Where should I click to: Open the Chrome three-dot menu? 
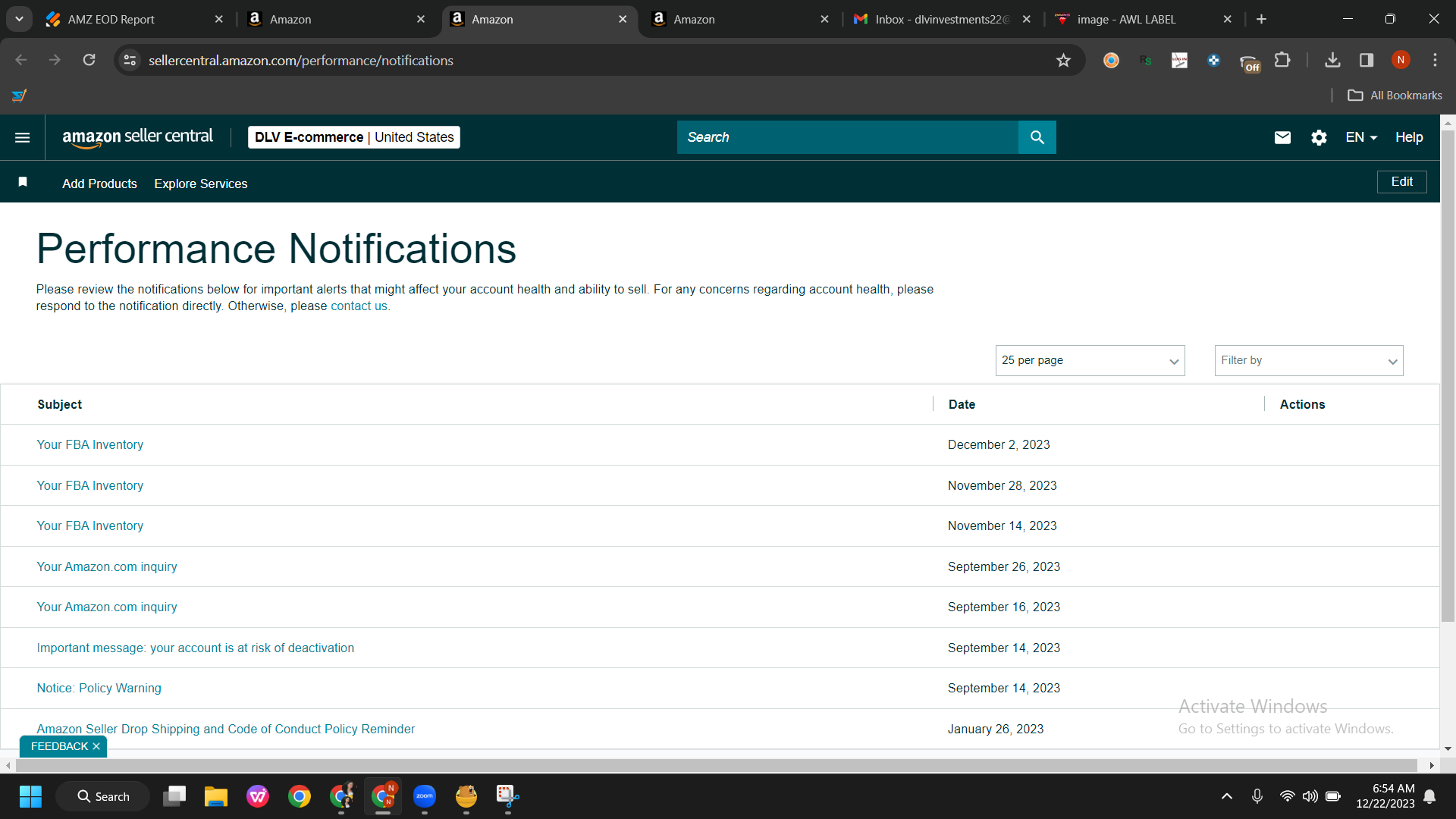[x=1435, y=60]
